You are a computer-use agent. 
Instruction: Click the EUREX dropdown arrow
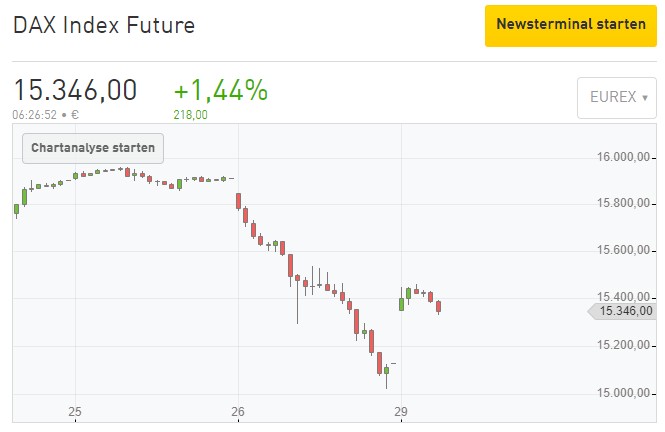645,98
